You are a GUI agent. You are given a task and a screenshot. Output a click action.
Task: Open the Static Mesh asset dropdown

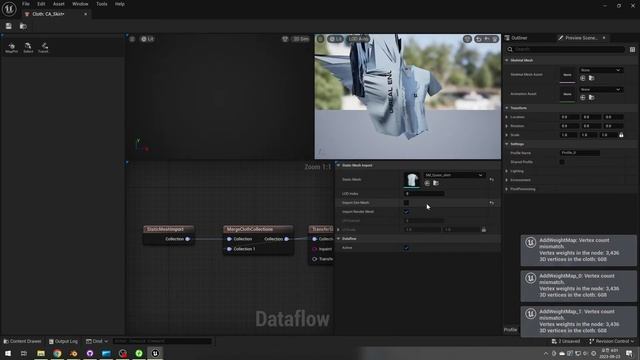pyautogui.click(x=454, y=175)
